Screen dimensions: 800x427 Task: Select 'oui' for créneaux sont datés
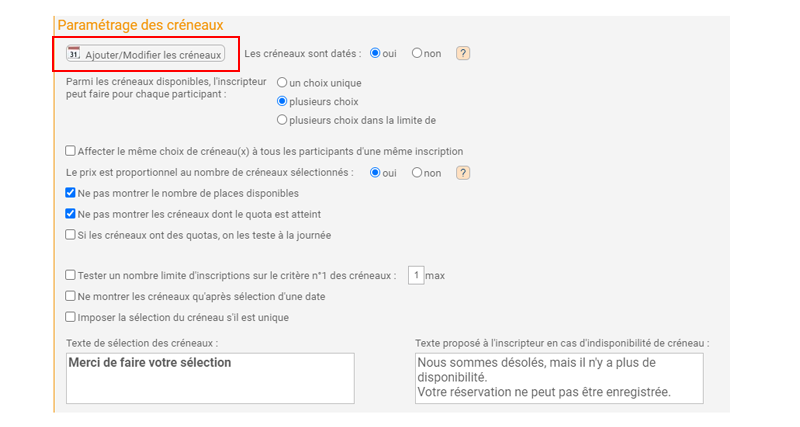375,53
